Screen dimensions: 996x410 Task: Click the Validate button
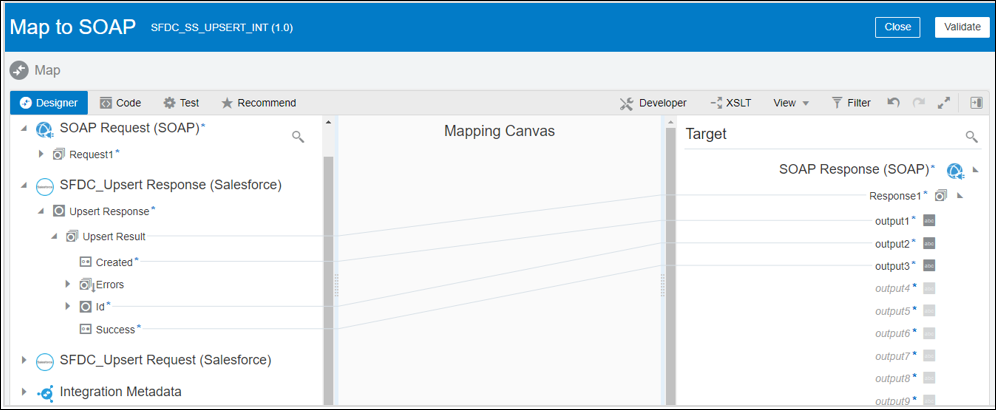[x=963, y=27]
